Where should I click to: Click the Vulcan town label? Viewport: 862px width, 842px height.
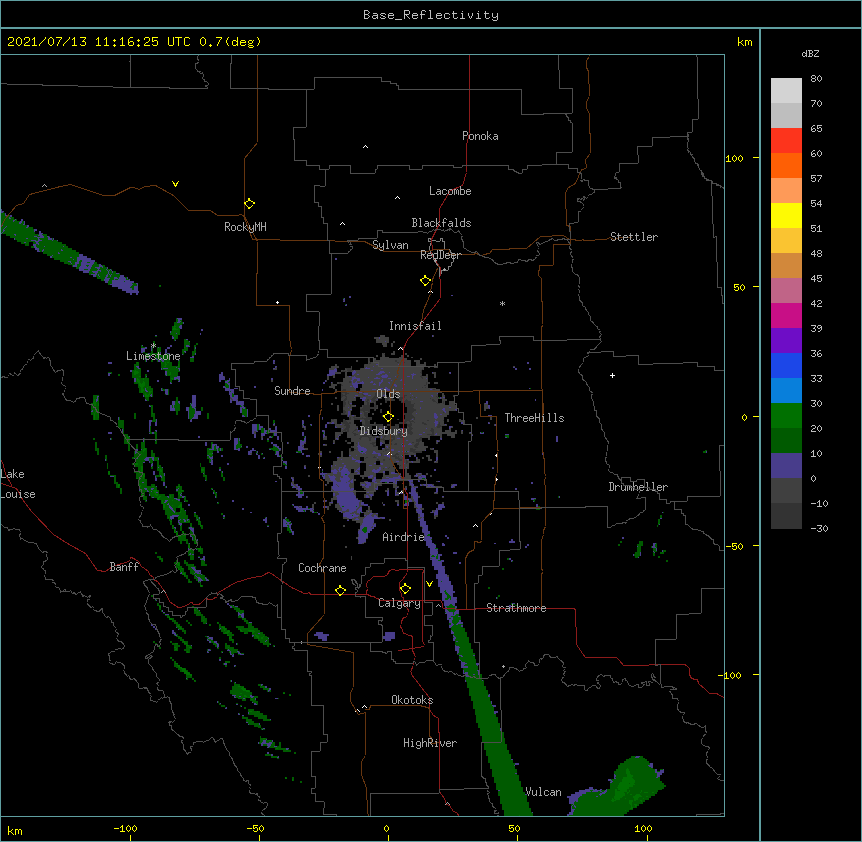(543, 792)
